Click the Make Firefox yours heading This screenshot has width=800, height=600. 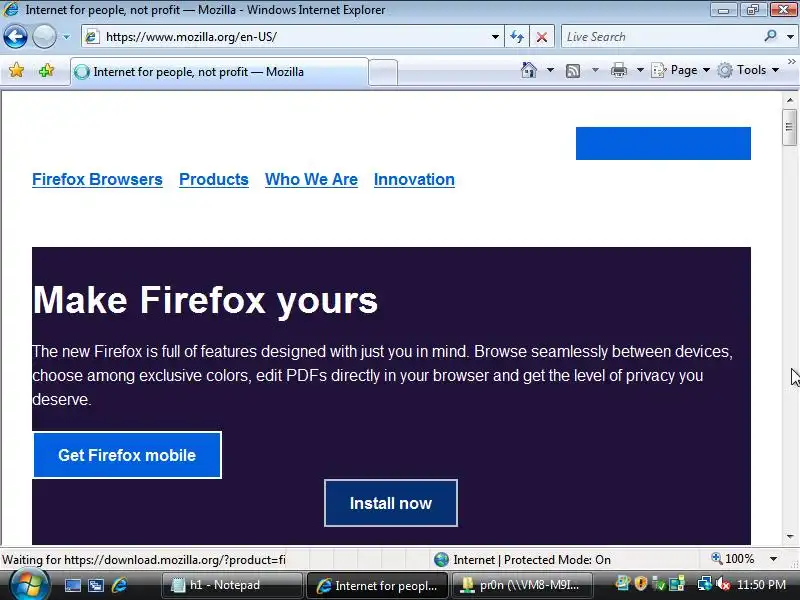point(205,300)
